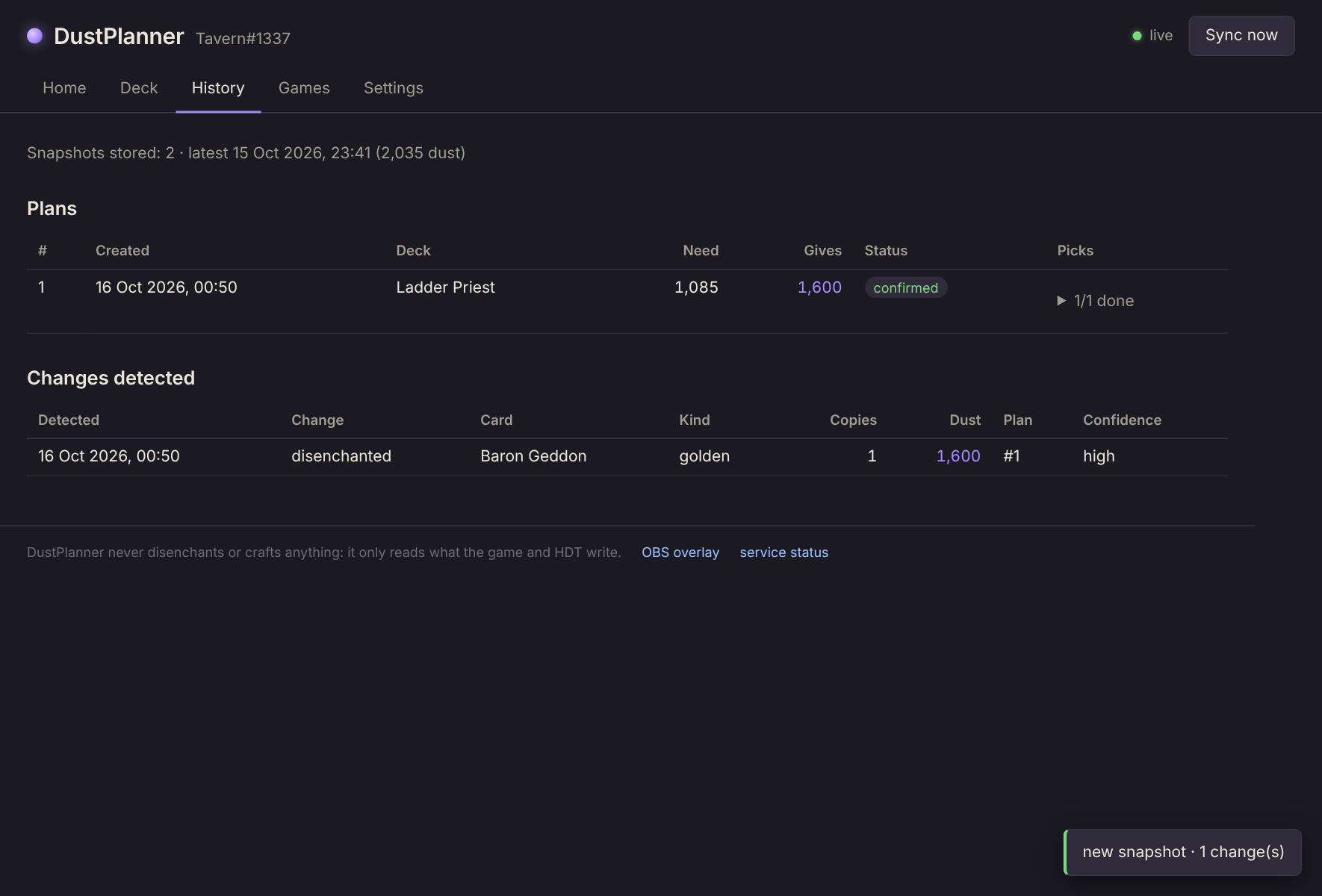
Task: Click the purple DustPlanner logo dot
Action: (34, 36)
